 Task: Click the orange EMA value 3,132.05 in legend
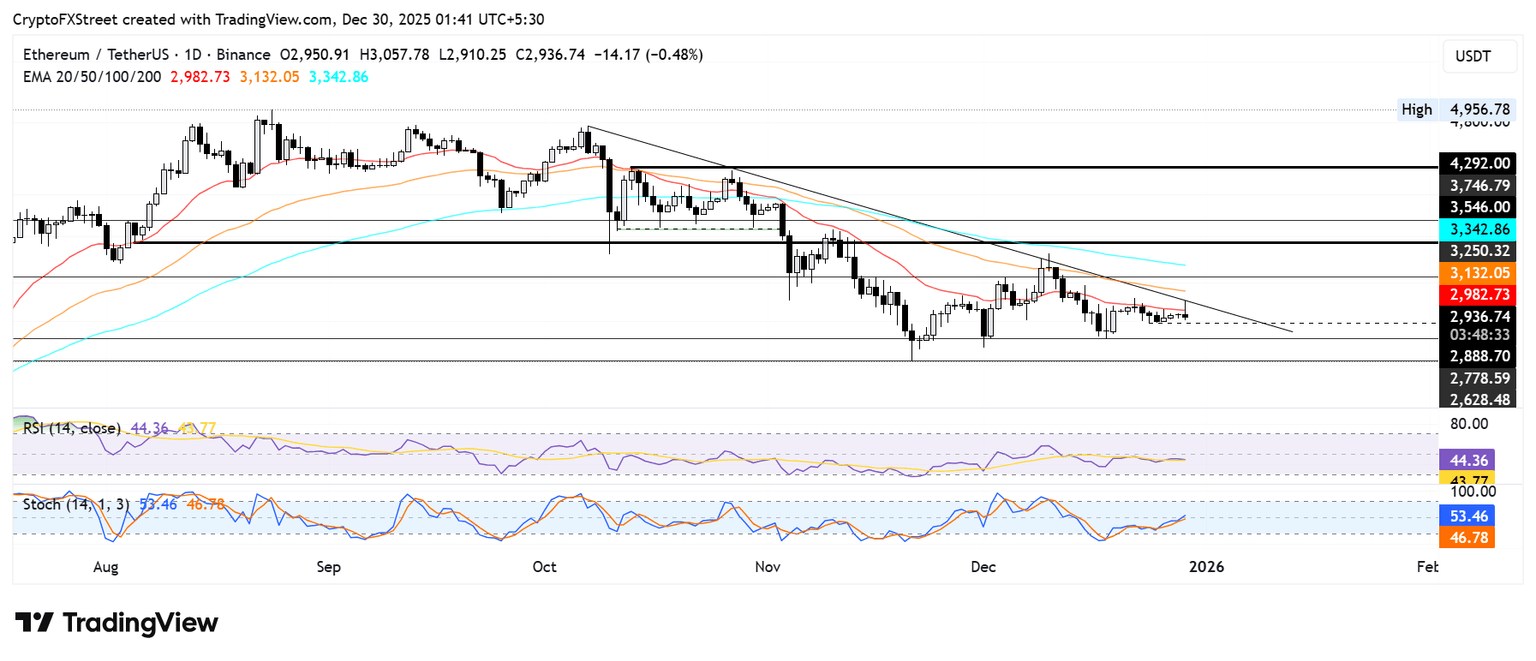click(273, 76)
